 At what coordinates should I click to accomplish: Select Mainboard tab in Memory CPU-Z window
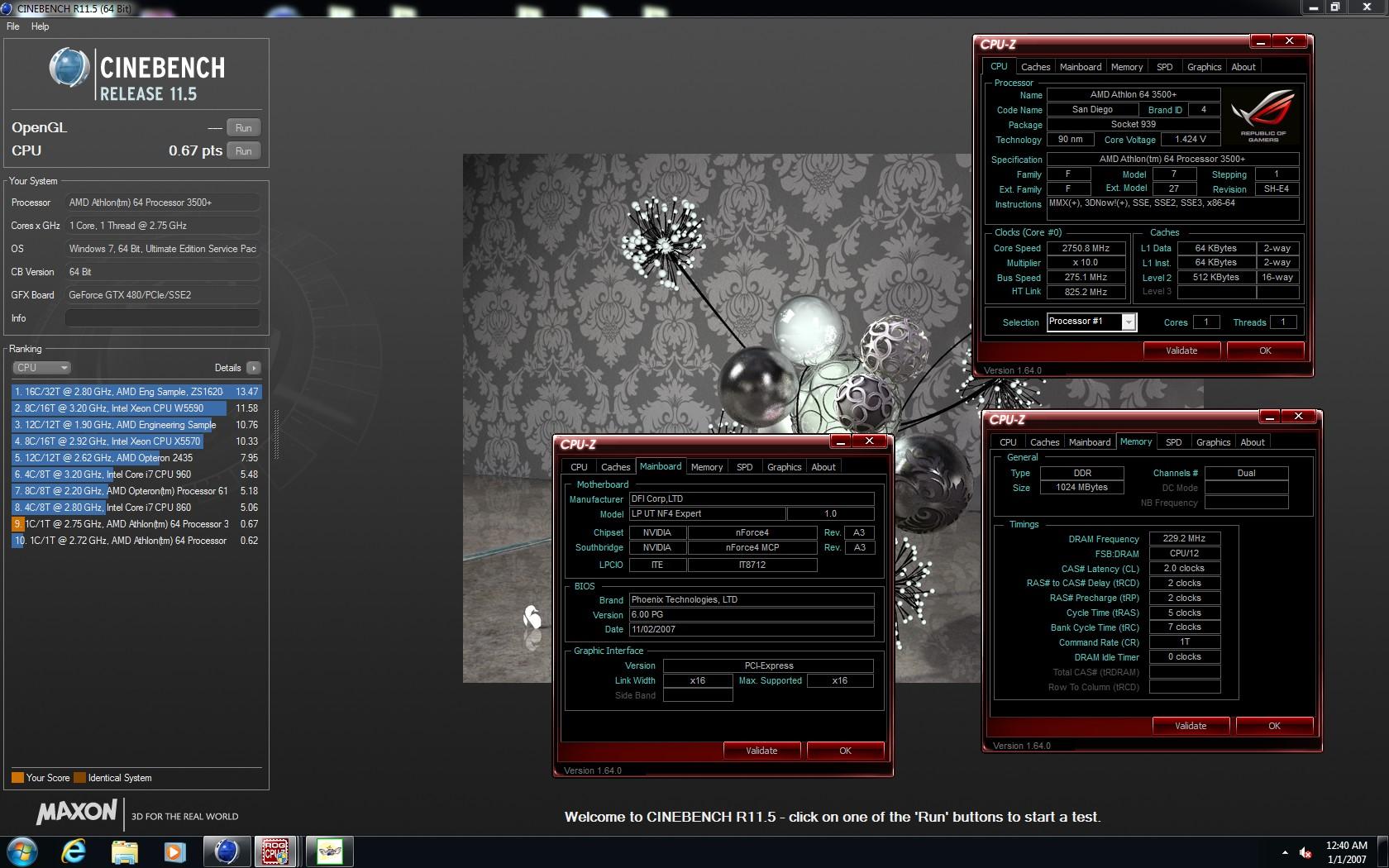pos(1090,442)
